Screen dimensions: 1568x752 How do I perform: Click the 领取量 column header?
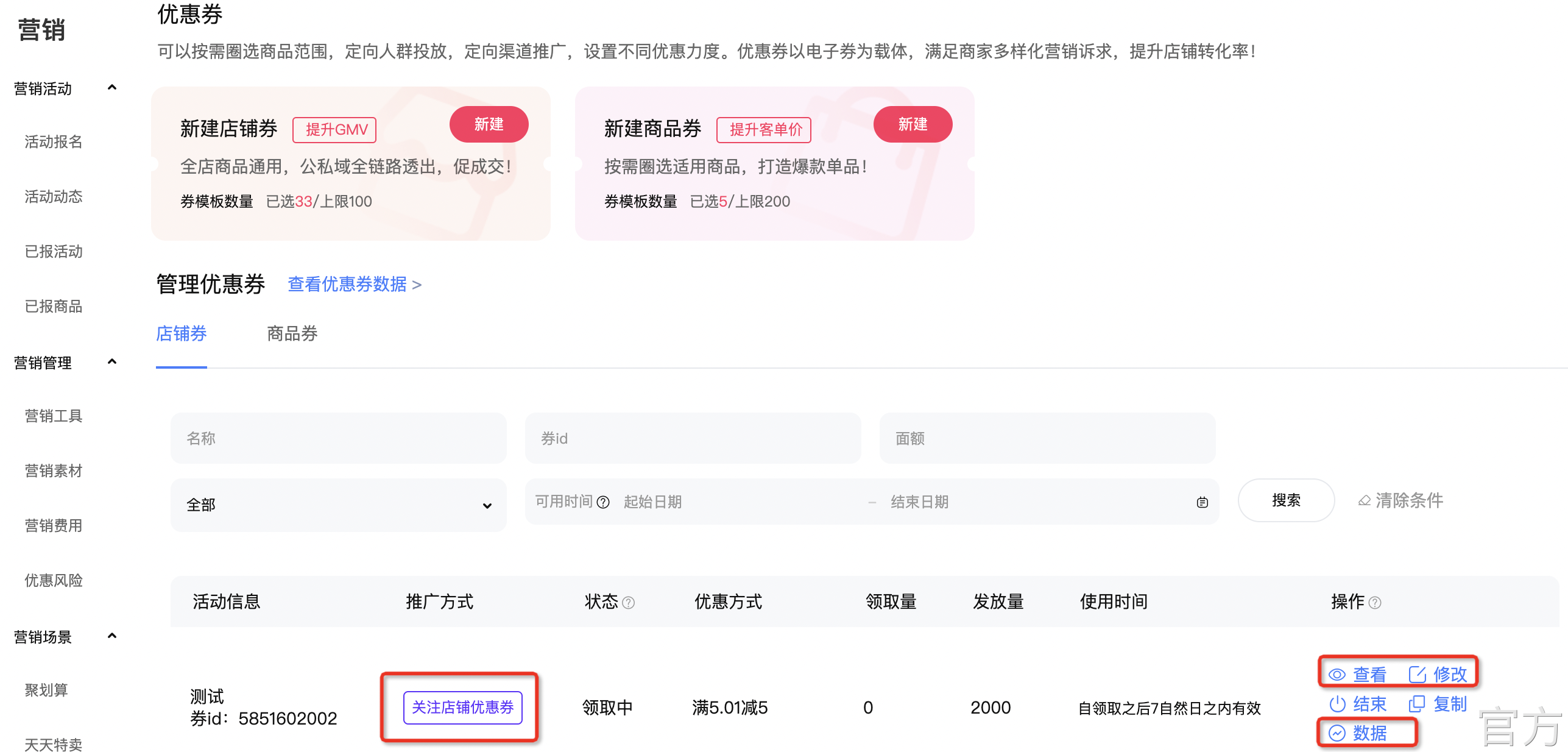(x=891, y=602)
